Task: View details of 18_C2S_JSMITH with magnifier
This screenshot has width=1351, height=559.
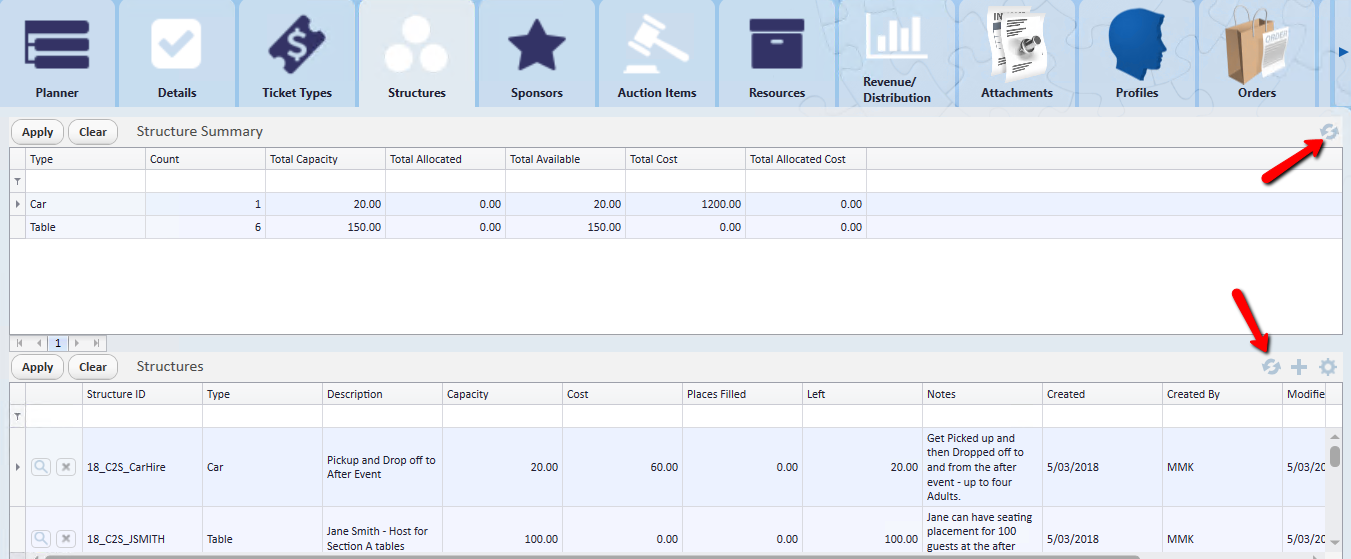Action: coord(41,539)
